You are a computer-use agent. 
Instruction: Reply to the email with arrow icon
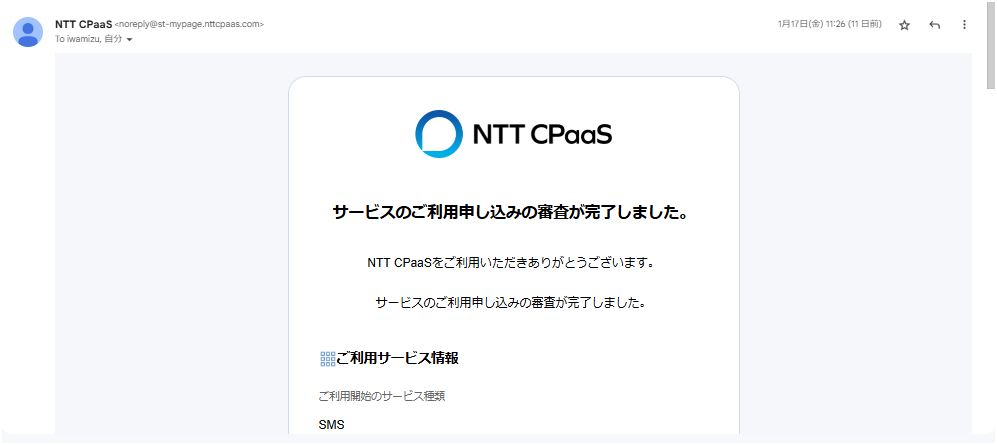pyautogui.click(x=934, y=25)
